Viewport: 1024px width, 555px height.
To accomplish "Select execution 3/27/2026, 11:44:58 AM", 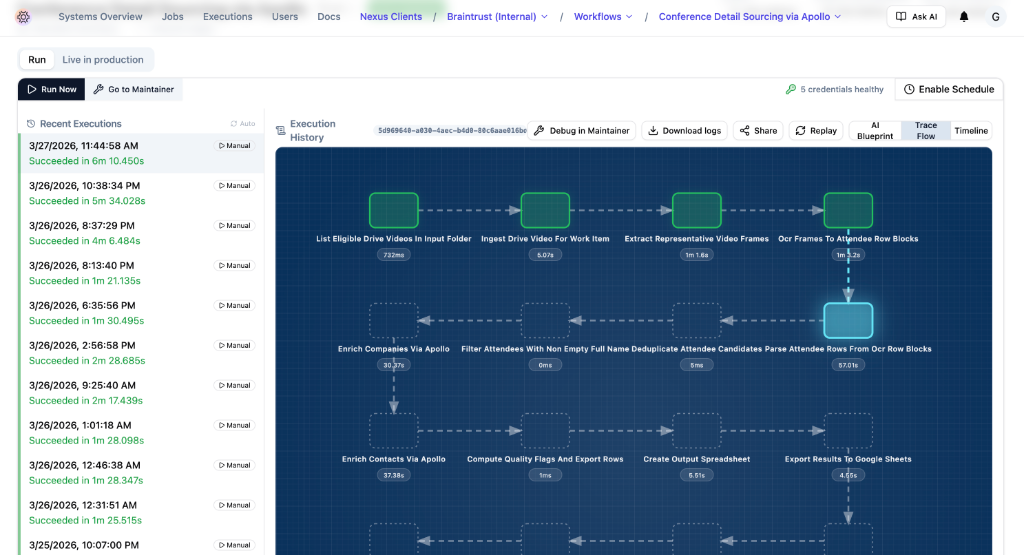I will (142, 153).
